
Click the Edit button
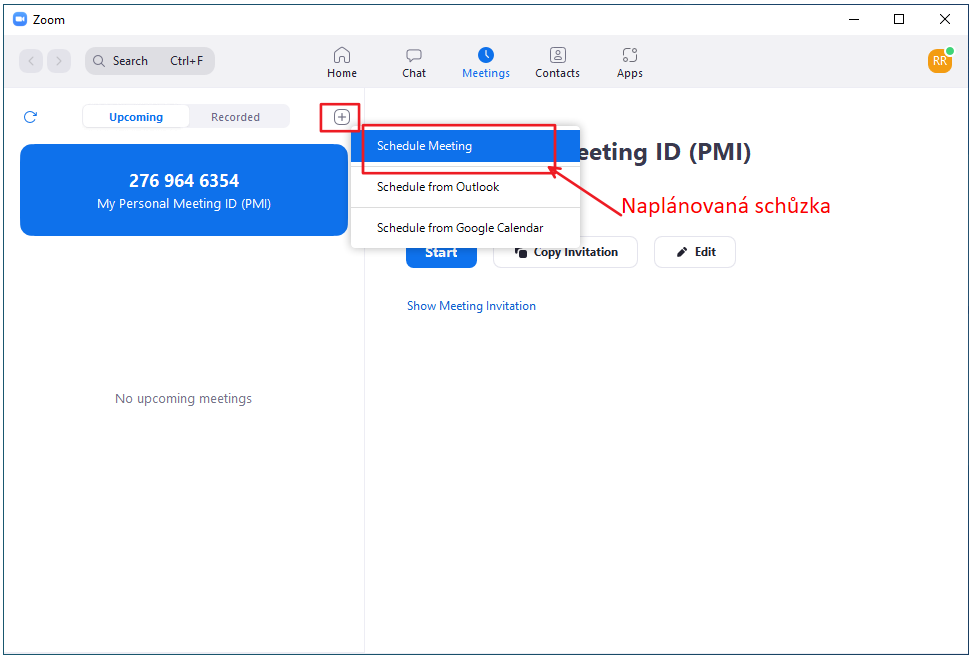(x=695, y=252)
